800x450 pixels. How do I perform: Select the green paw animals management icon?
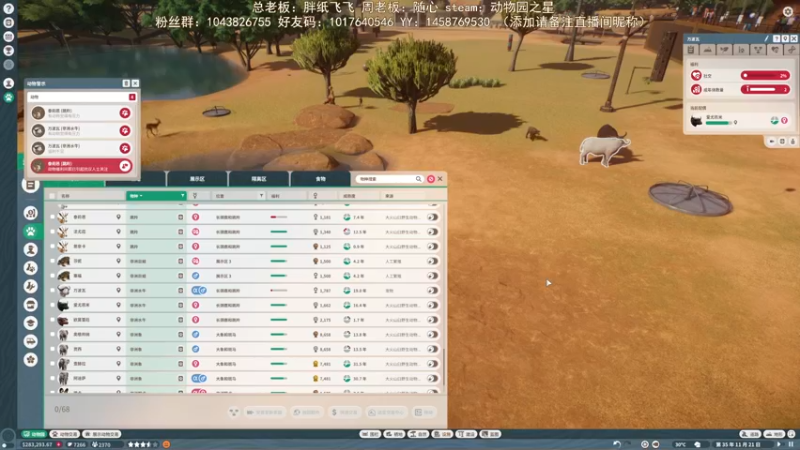point(31,232)
